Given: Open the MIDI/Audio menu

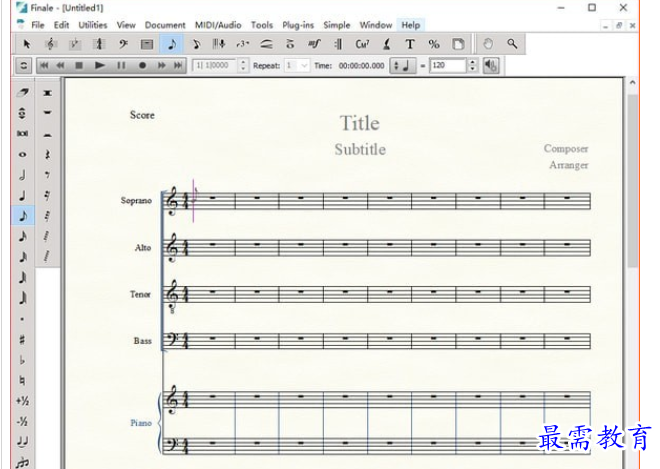Looking at the screenshot, I should 218,24.
